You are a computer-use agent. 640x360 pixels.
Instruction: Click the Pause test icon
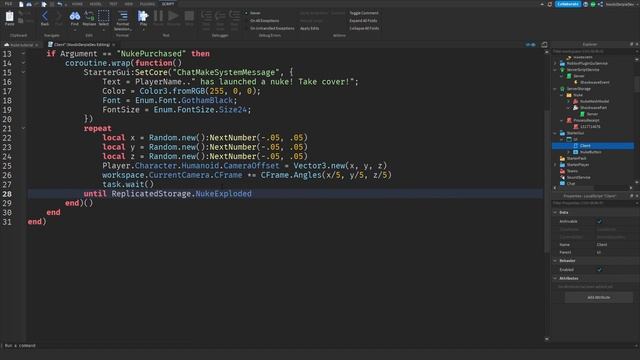158,16
